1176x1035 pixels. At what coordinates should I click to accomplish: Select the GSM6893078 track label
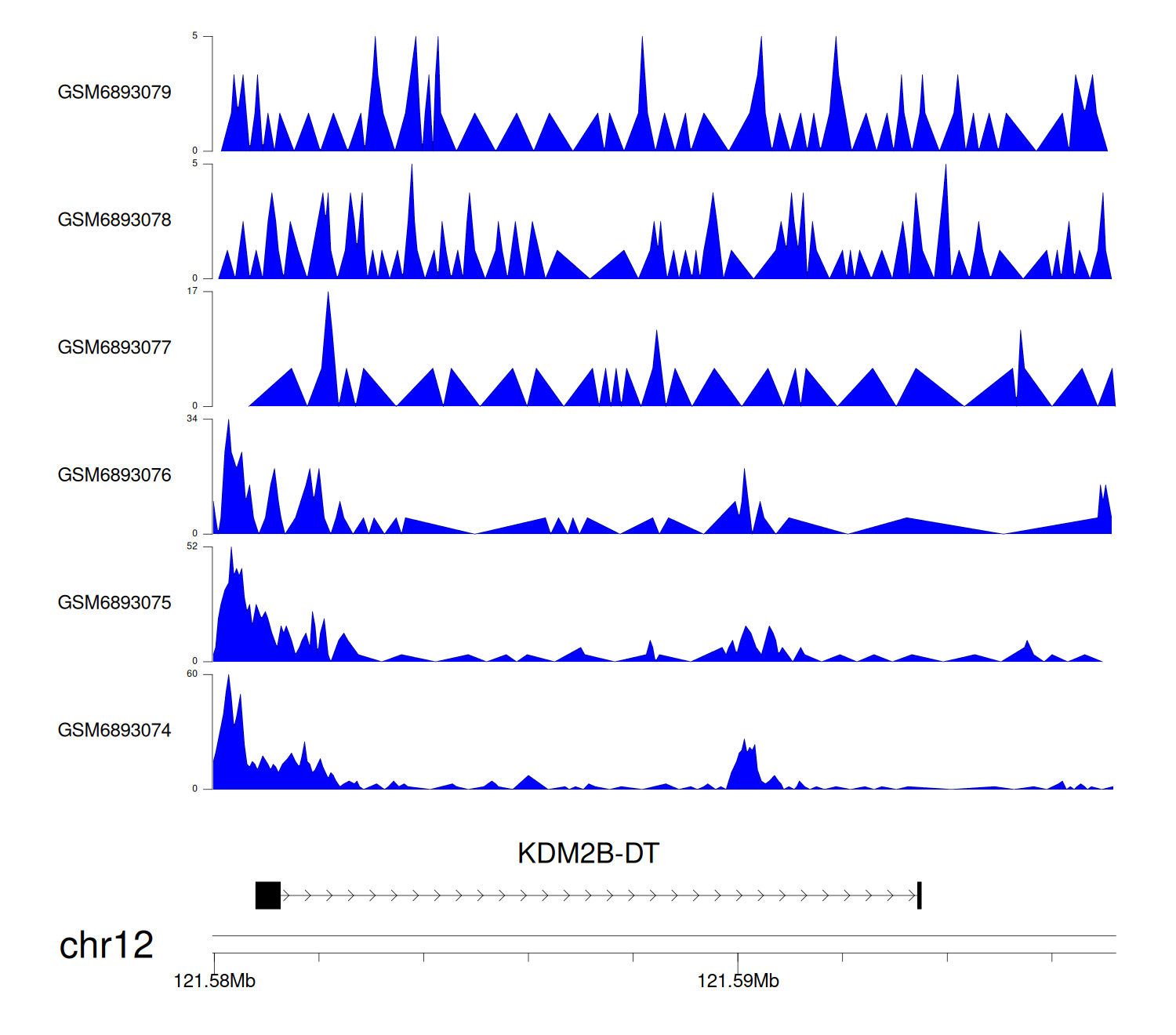click(x=114, y=220)
